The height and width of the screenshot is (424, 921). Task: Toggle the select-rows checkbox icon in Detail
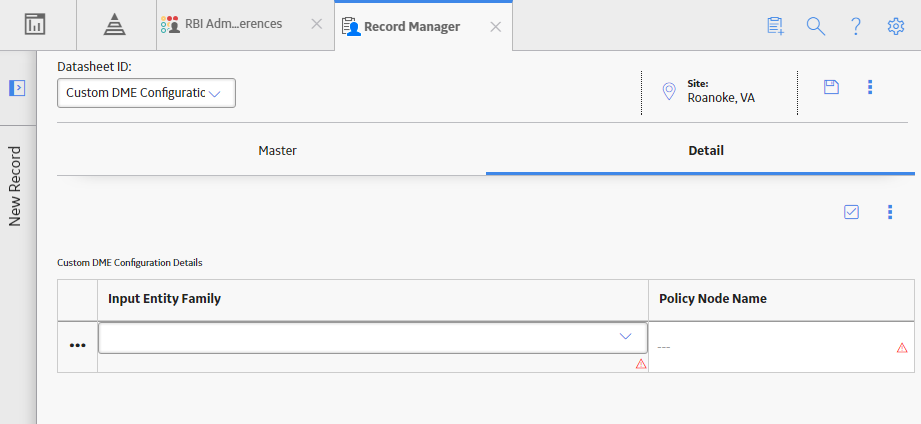point(851,211)
